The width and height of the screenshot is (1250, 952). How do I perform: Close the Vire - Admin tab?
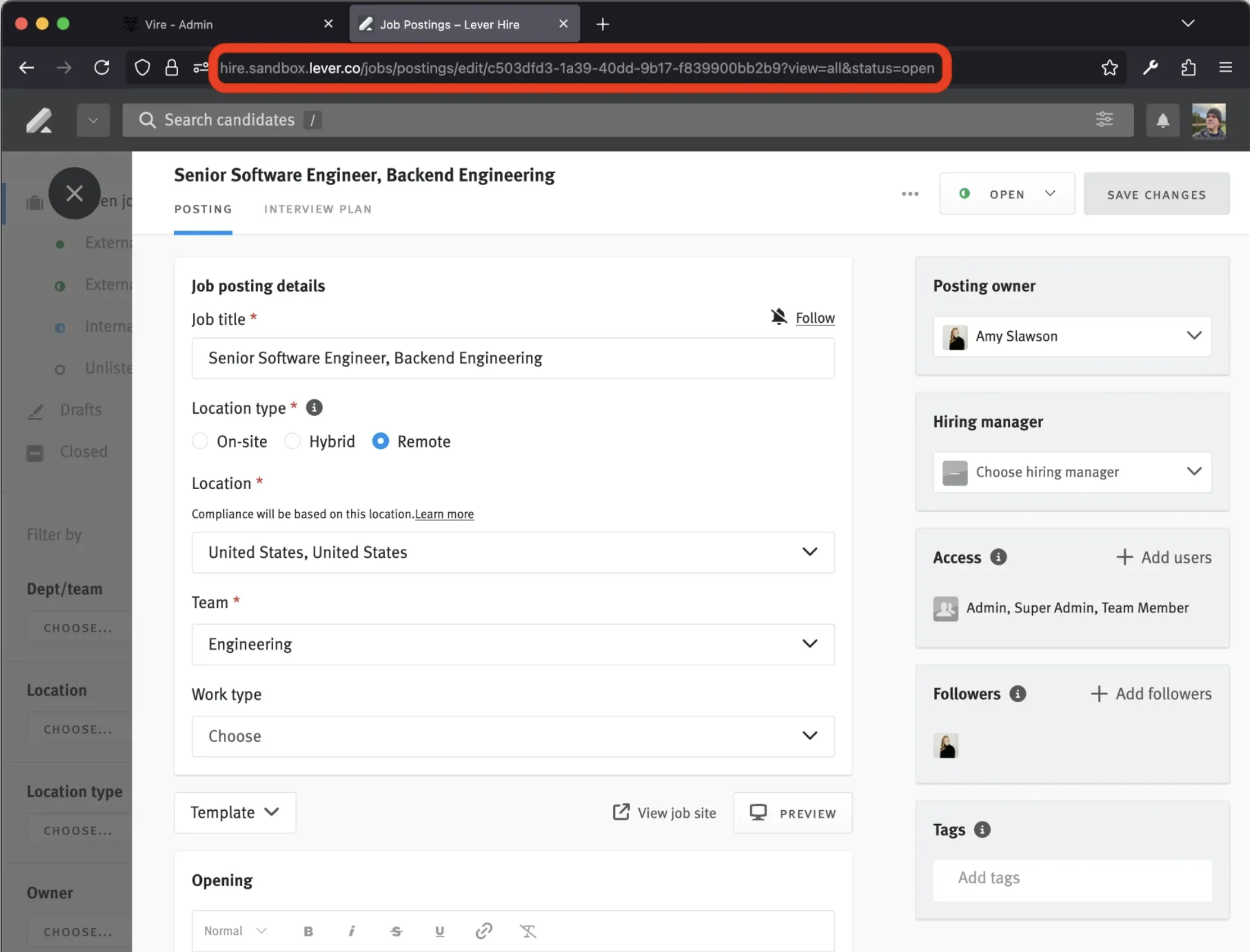328,24
